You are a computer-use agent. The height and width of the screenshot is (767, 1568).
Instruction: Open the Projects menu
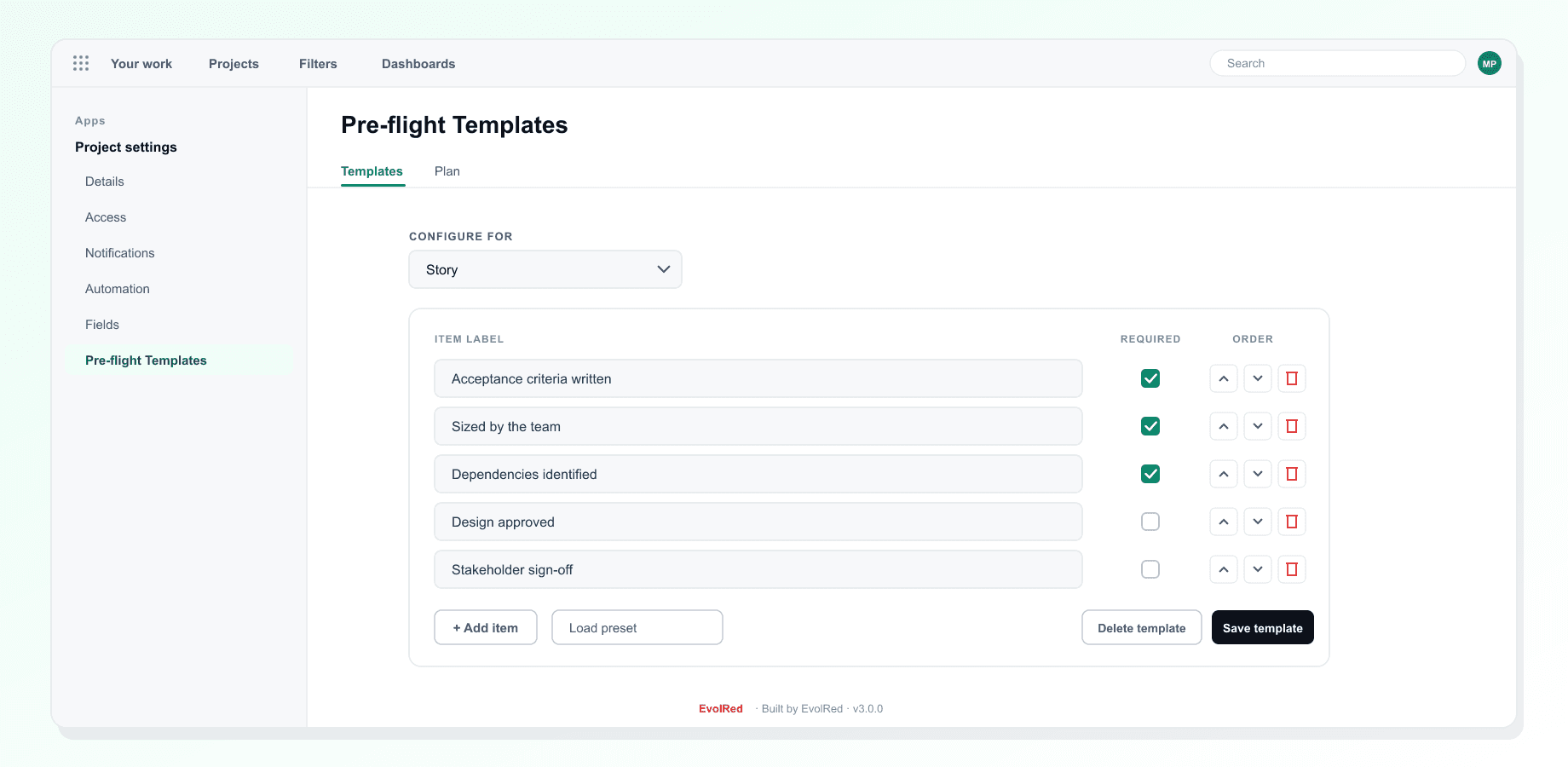click(233, 64)
